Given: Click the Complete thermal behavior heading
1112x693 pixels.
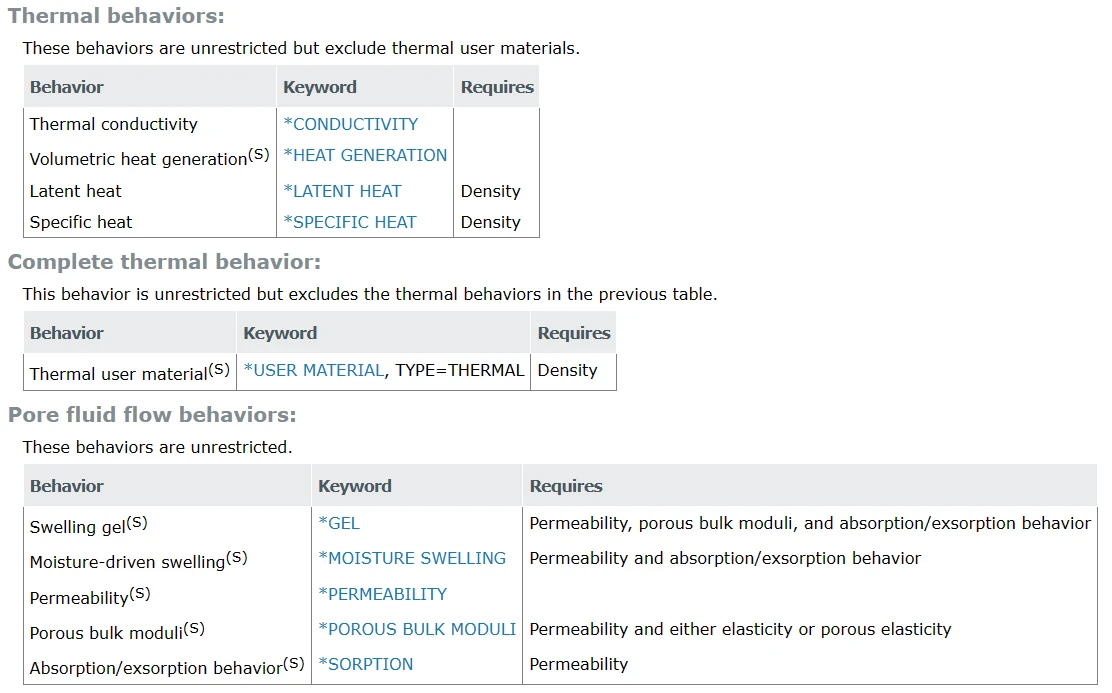Looking at the screenshot, I should [x=165, y=262].
